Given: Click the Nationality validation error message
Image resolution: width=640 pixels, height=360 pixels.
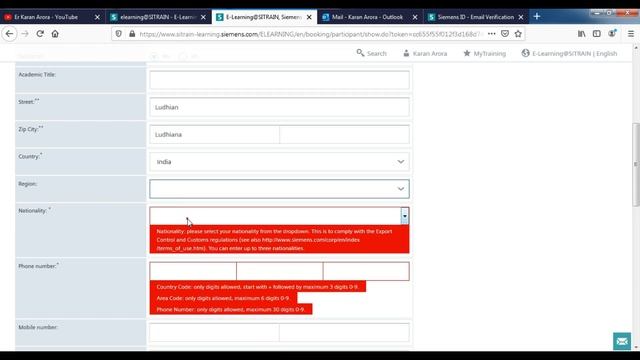Looking at the screenshot, I should click(x=279, y=240).
